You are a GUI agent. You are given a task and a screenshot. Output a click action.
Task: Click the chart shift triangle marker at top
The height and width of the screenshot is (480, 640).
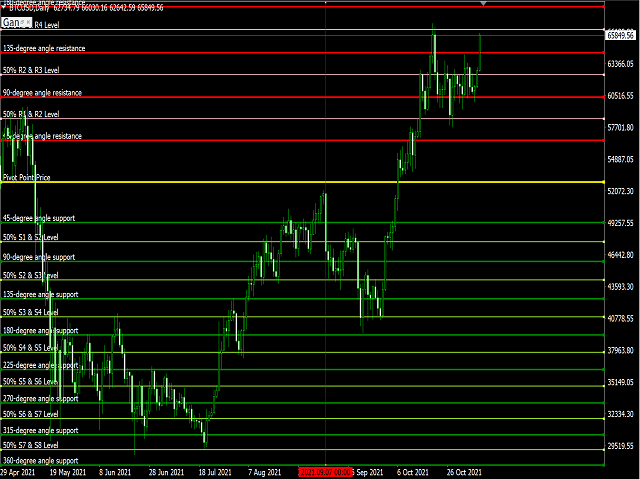pos(484,4)
